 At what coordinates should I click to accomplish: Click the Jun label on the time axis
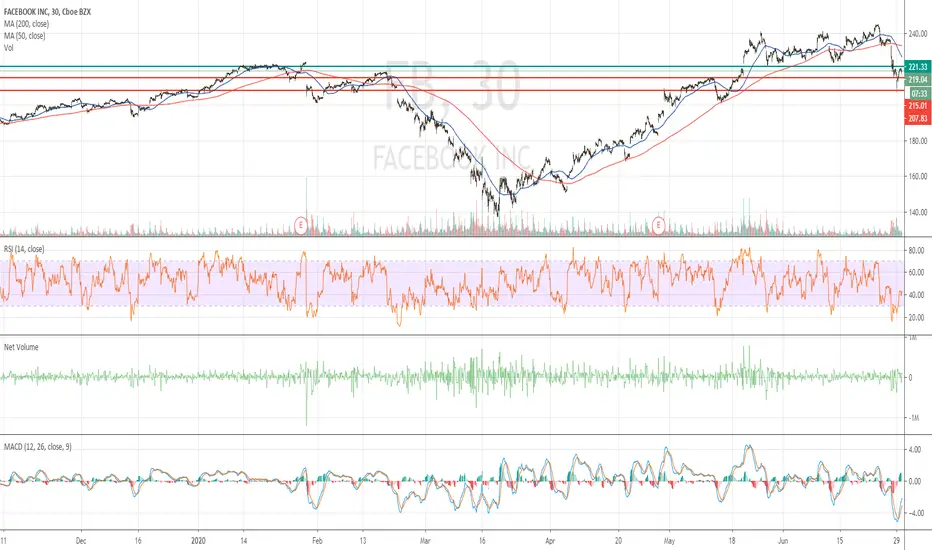(783, 541)
